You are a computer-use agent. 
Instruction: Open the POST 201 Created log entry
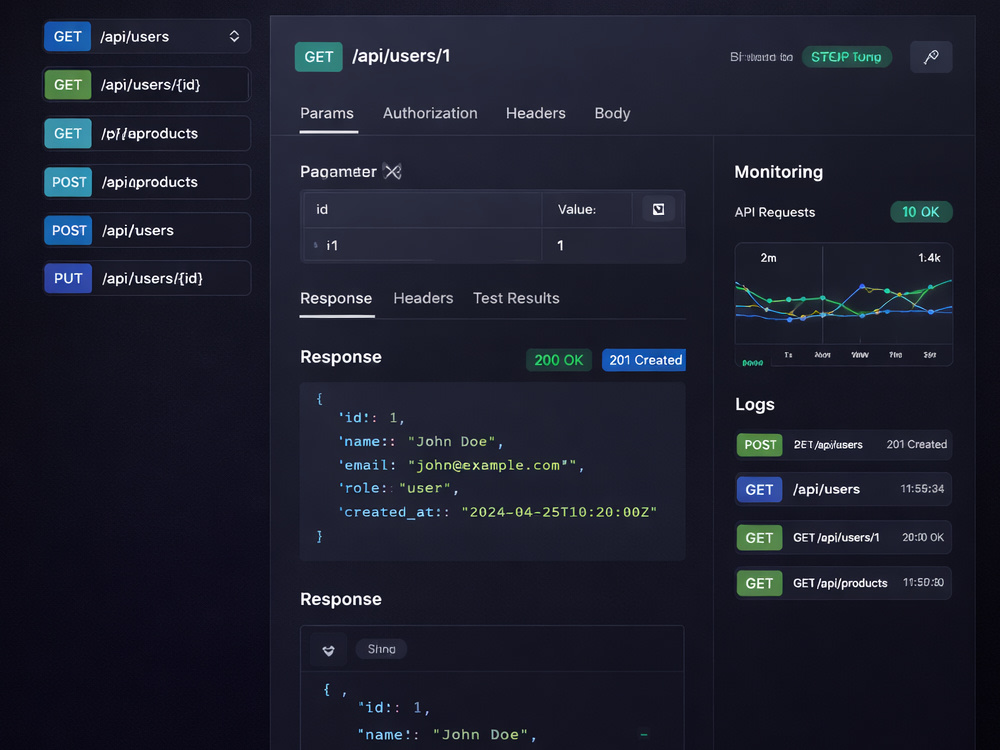click(x=843, y=445)
